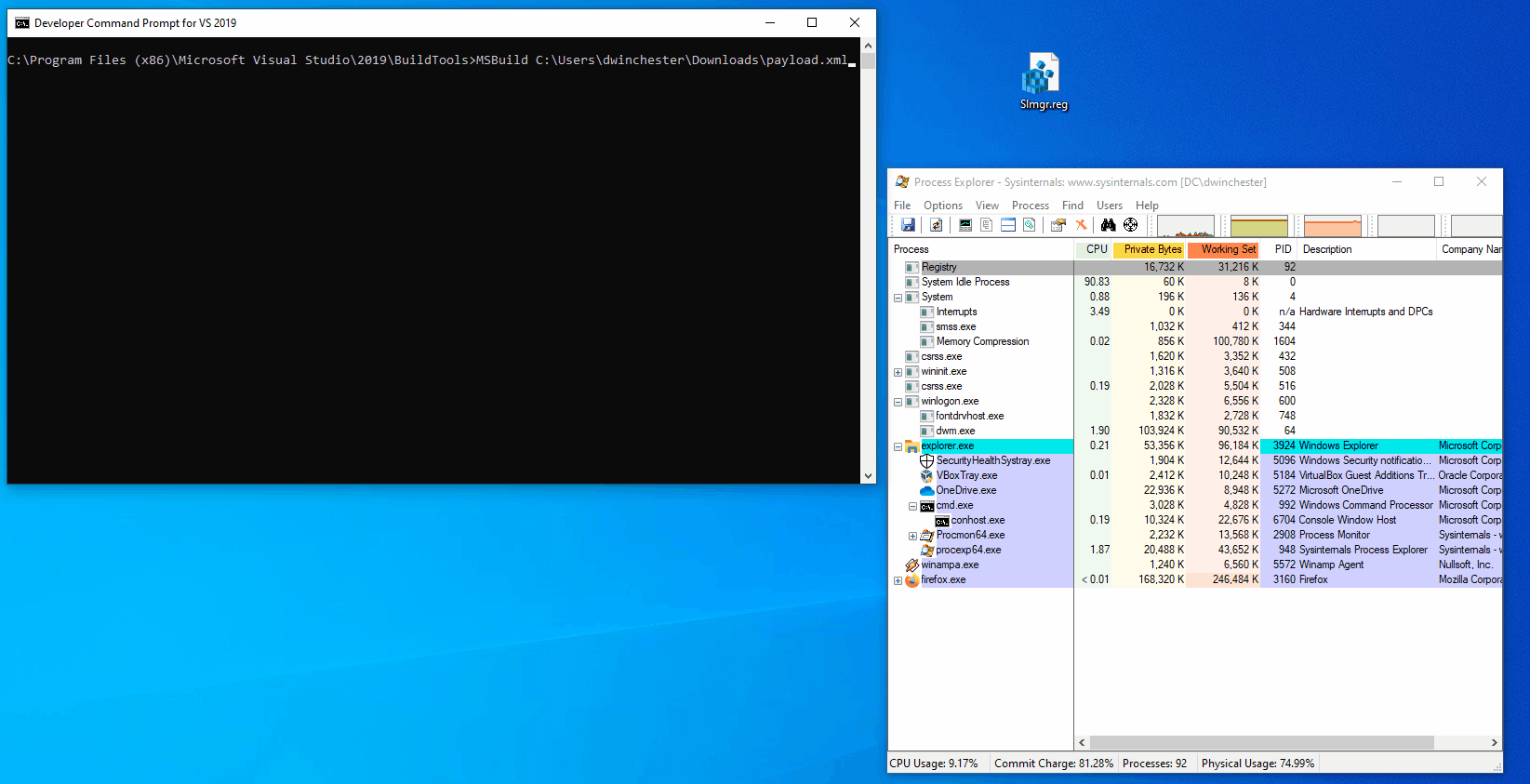The height and width of the screenshot is (784, 1530).
Task: Open the Find menu
Action: point(1072,206)
